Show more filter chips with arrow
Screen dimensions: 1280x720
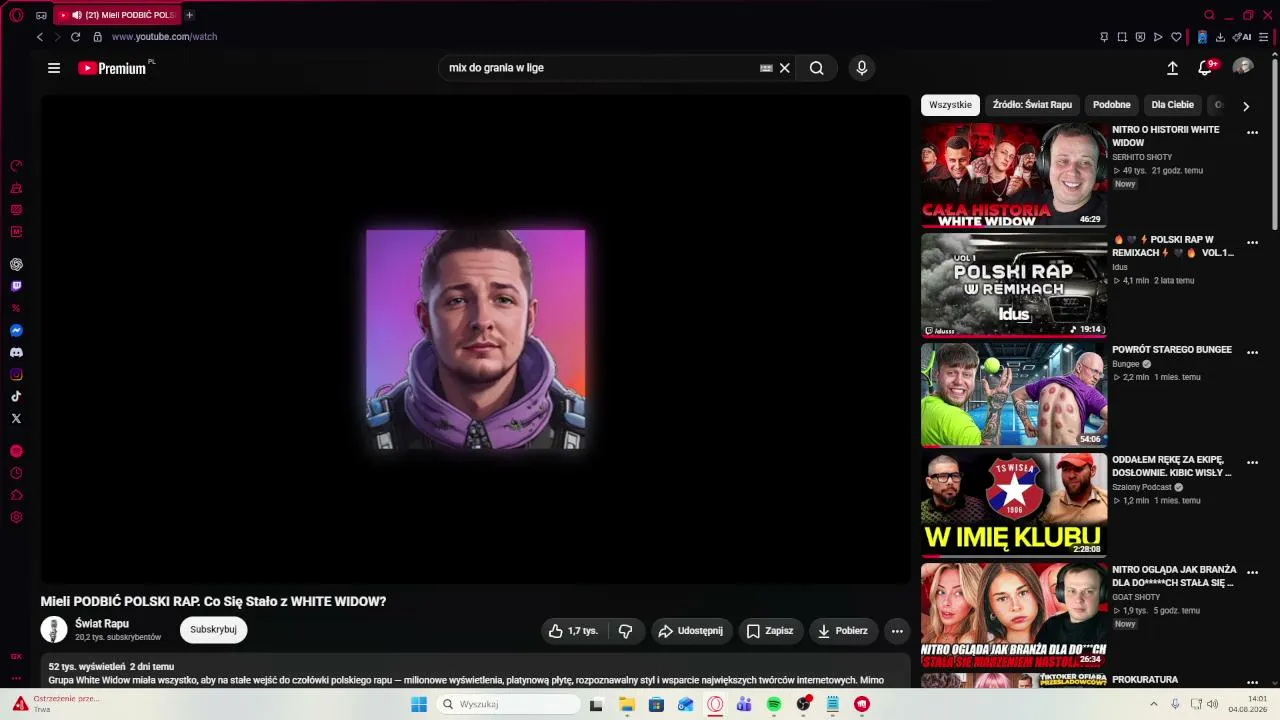(1246, 106)
